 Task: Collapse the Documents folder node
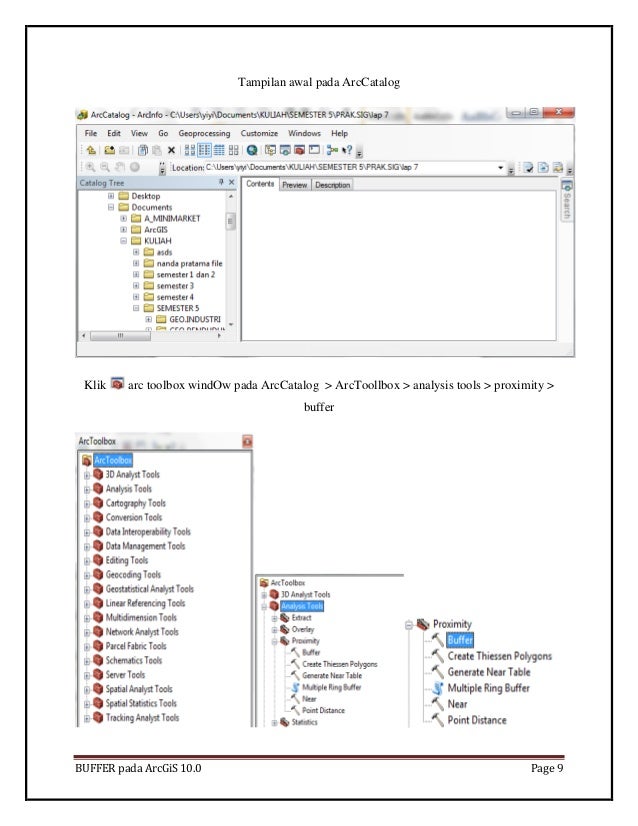point(111,207)
